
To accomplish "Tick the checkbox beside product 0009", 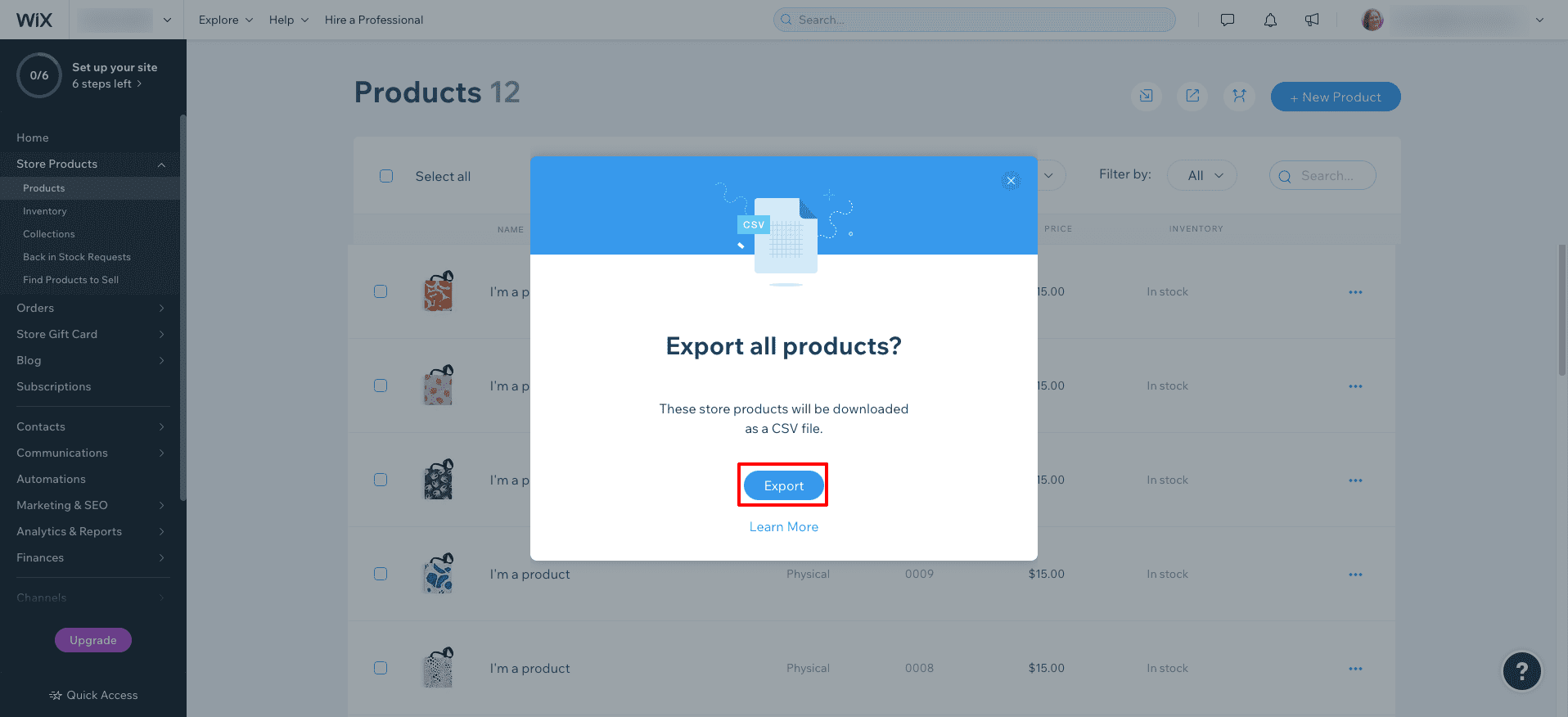I will click(x=380, y=574).
